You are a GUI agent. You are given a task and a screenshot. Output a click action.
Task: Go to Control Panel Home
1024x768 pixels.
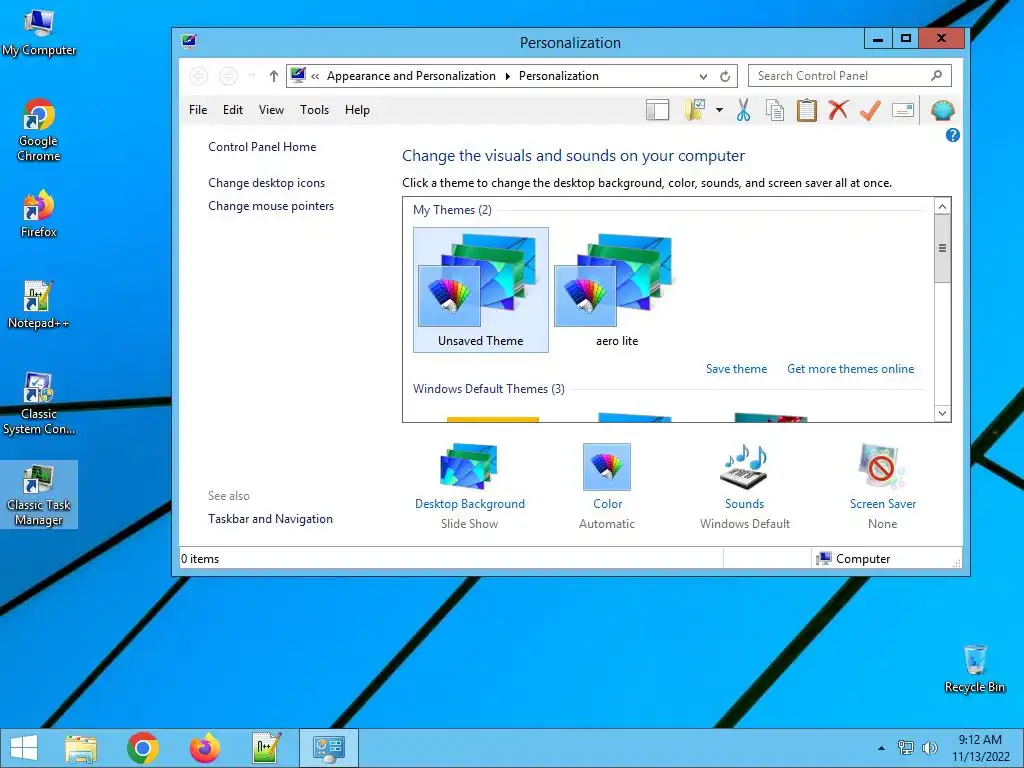[262, 147]
